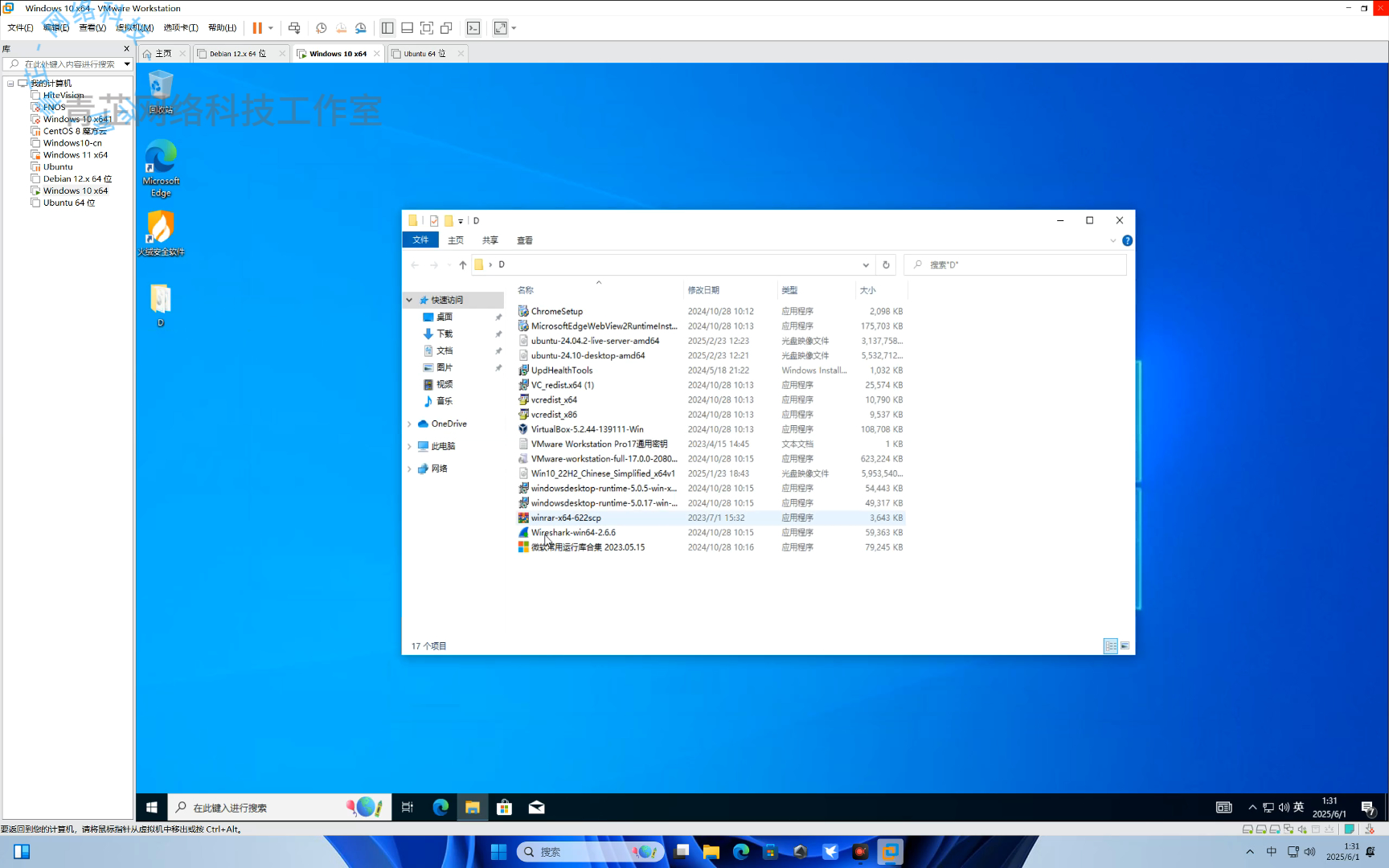Open Explorer help question mark icon
1389x868 pixels.
pos(1127,240)
